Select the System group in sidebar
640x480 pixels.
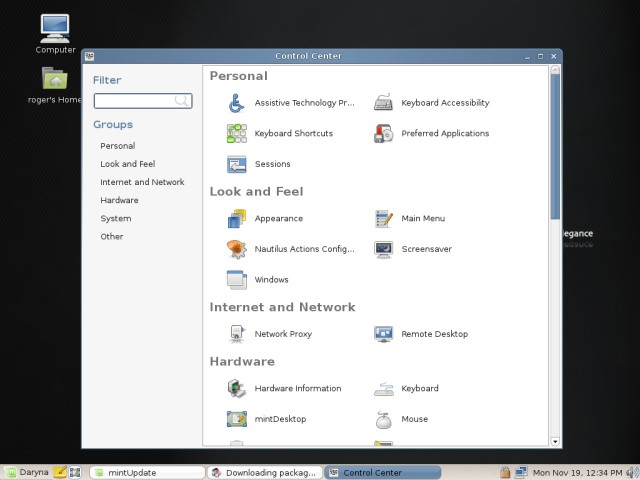click(x=116, y=218)
